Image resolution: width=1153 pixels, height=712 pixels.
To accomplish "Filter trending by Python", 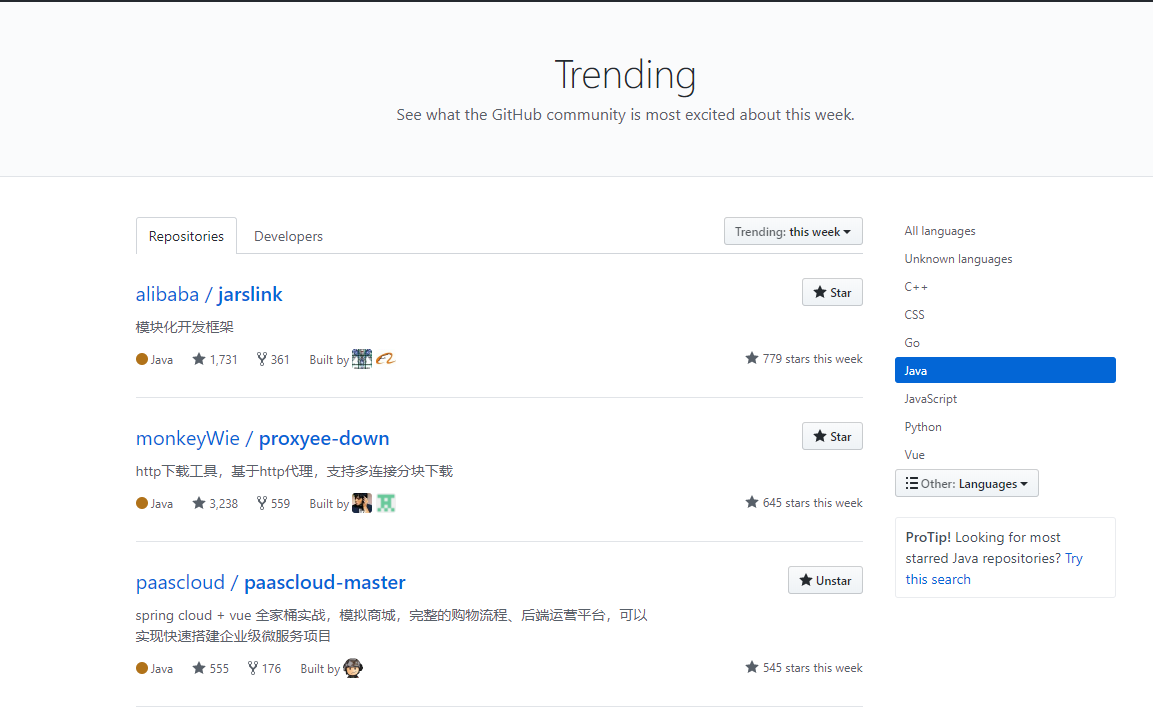I will tap(923, 427).
